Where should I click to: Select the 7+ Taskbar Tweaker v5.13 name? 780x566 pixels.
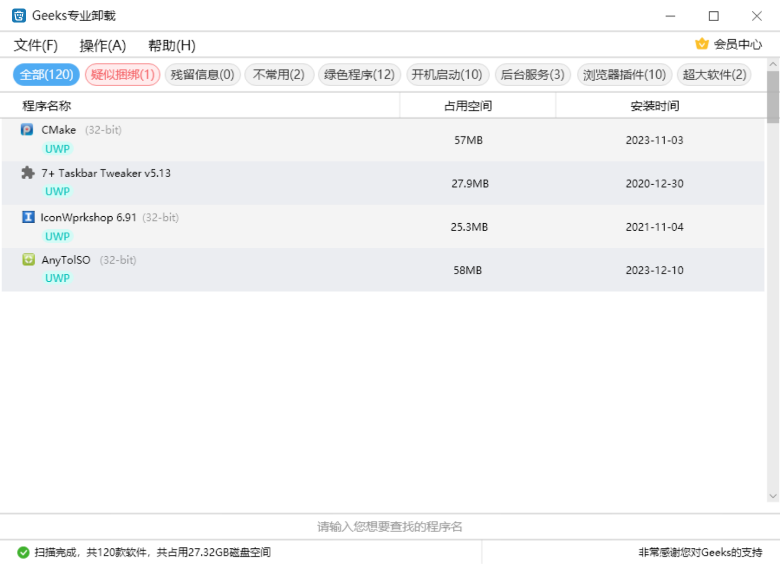[106, 173]
